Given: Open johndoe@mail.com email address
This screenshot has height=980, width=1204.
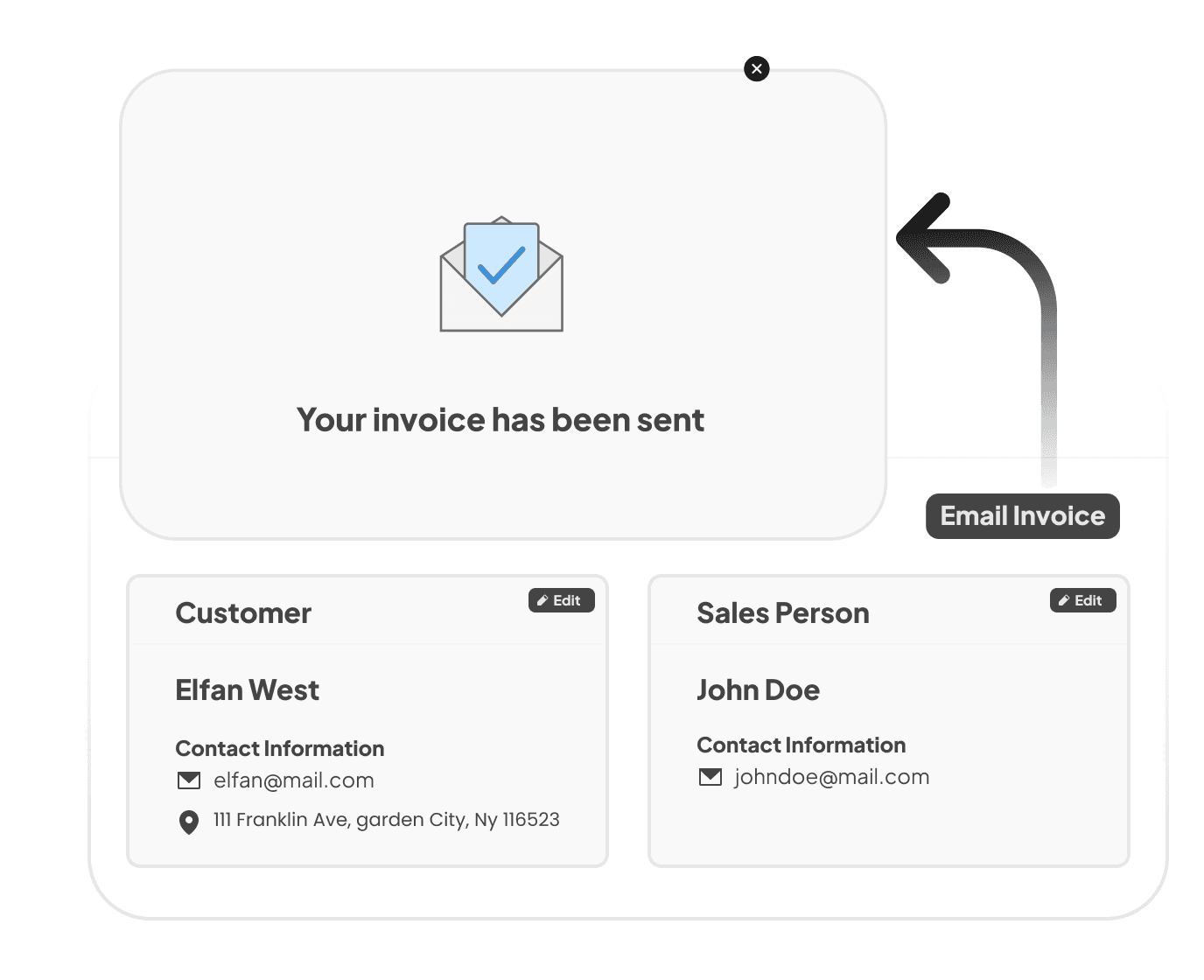Looking at the screenshot, I should pos(832,777).
